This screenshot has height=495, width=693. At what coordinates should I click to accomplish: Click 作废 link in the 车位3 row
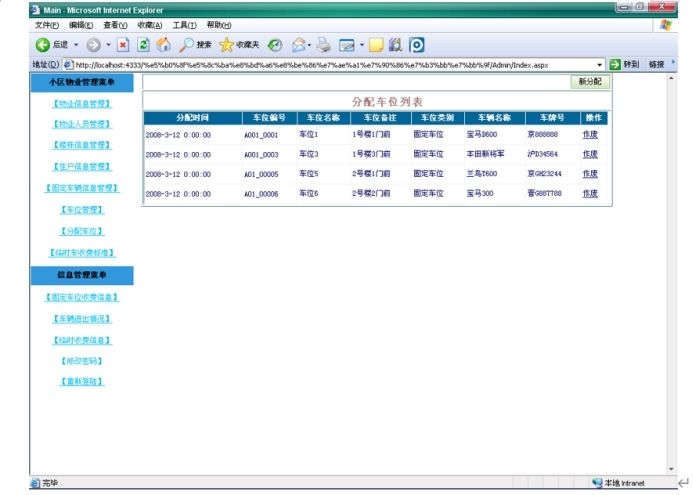(x=590, y=154)
